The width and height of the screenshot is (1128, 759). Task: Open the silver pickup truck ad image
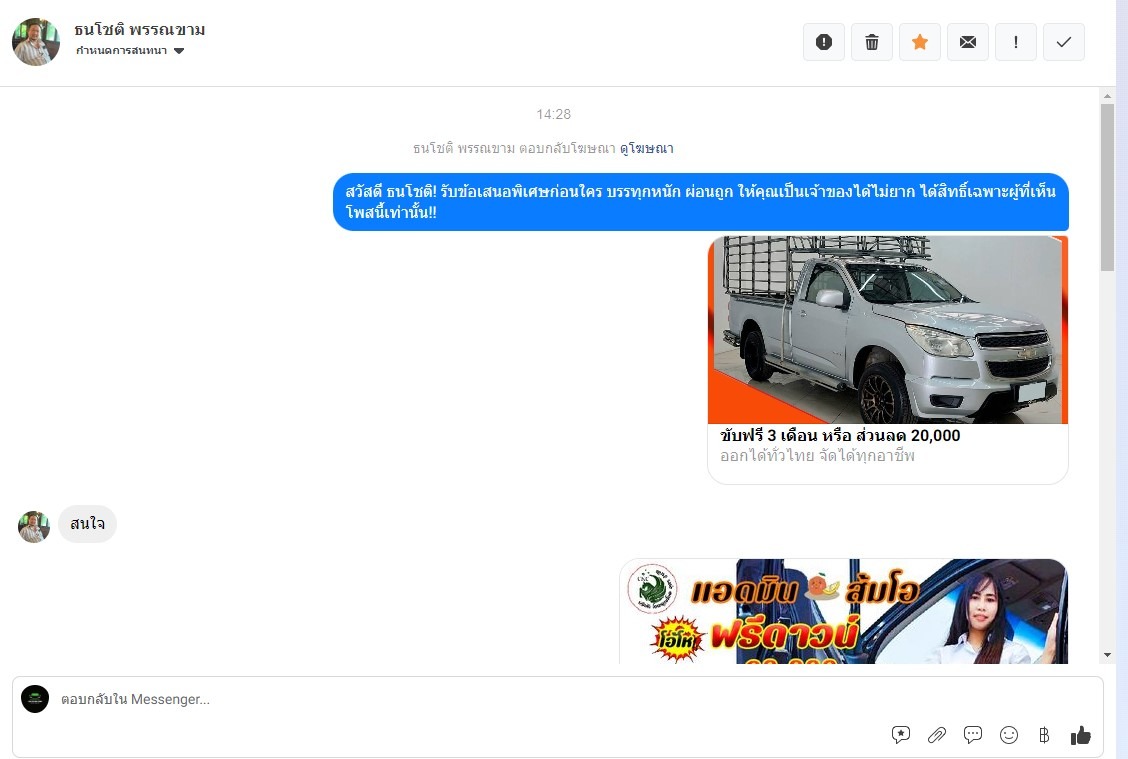[888, 329]
